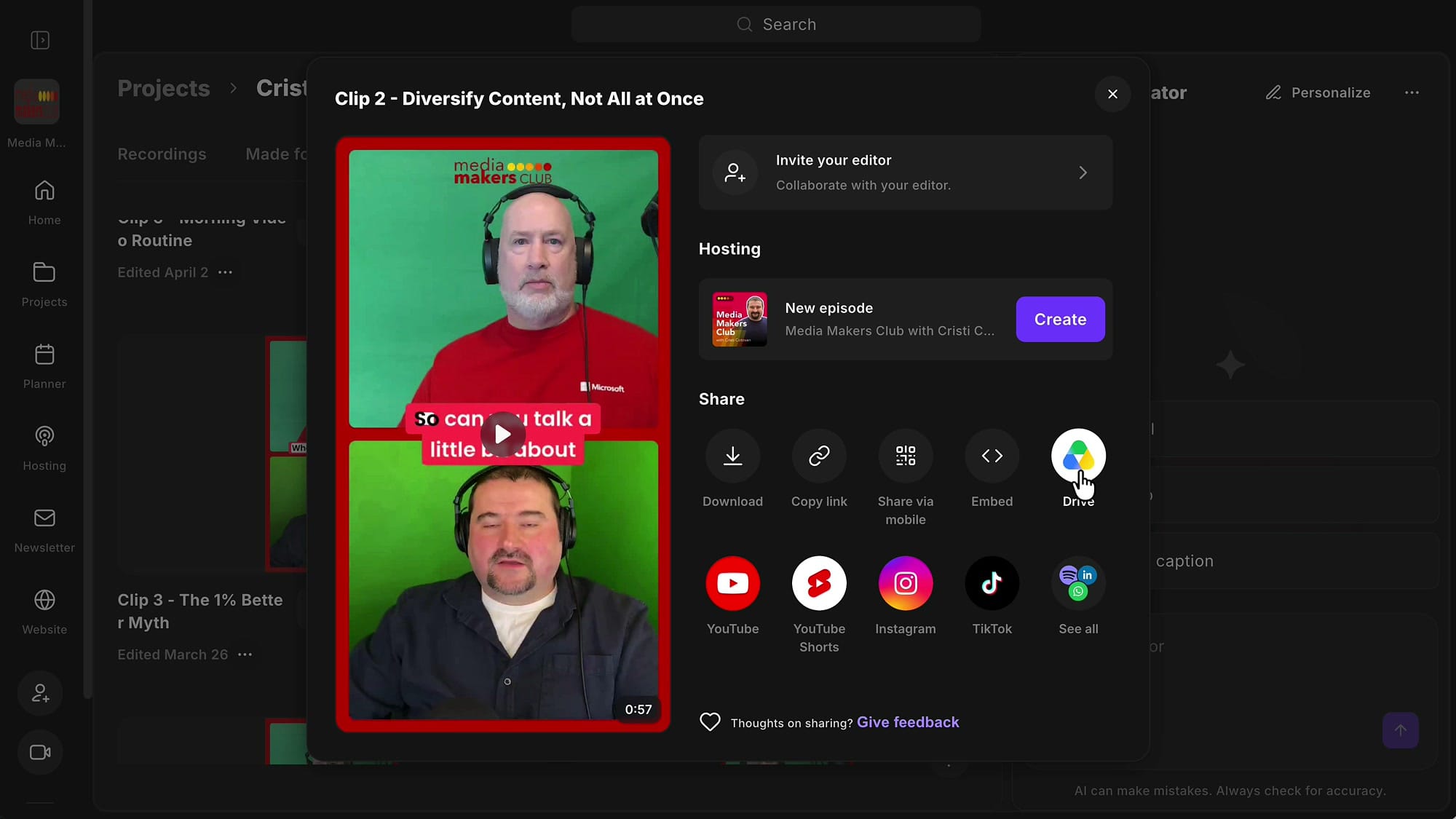Share clip to YouTube
Screen dimensions: 1456x819
click(732, 583)
